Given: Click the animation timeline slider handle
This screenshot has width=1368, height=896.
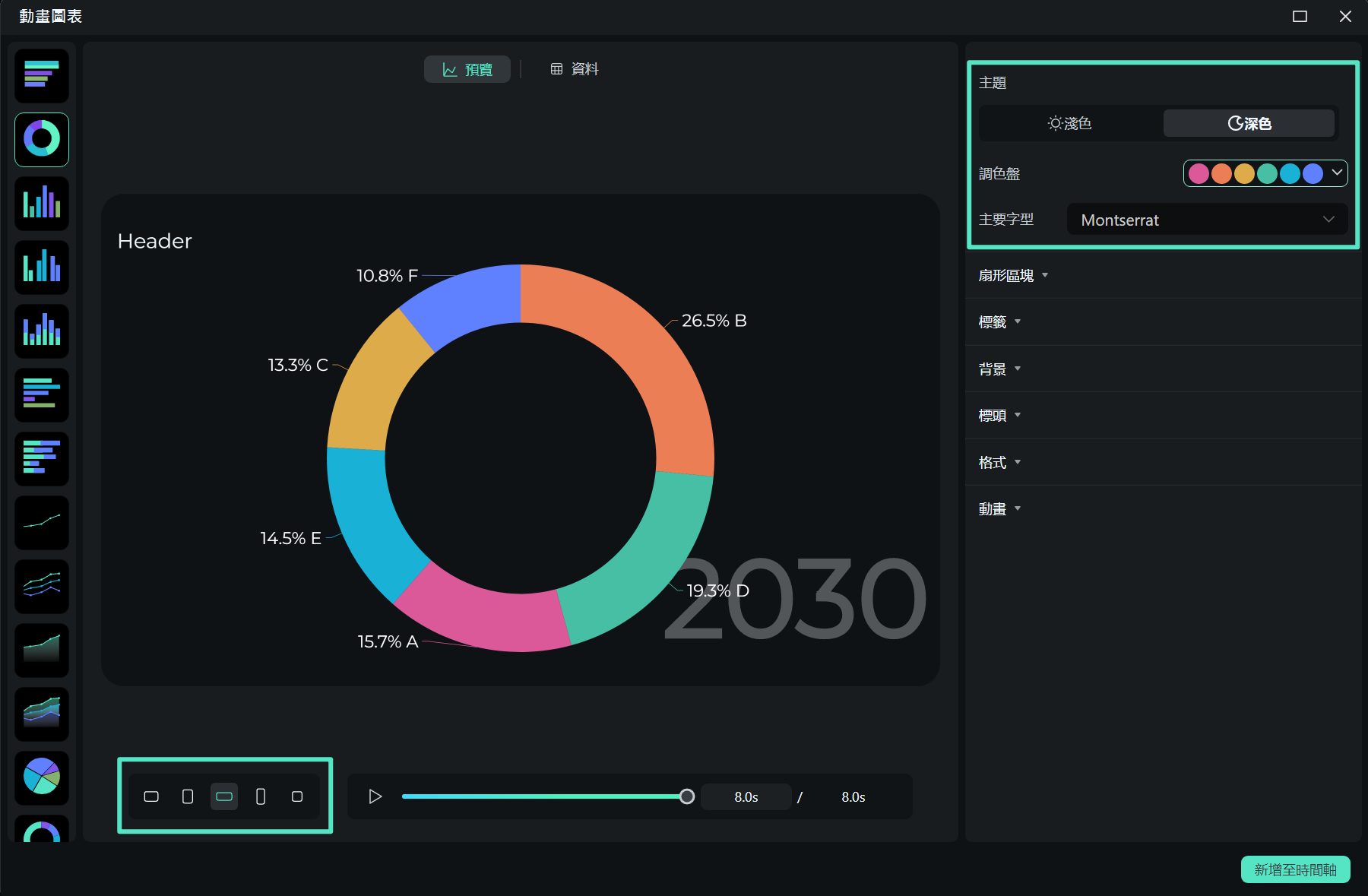Looking at the screenshot, I should click(x=687, y=796).
